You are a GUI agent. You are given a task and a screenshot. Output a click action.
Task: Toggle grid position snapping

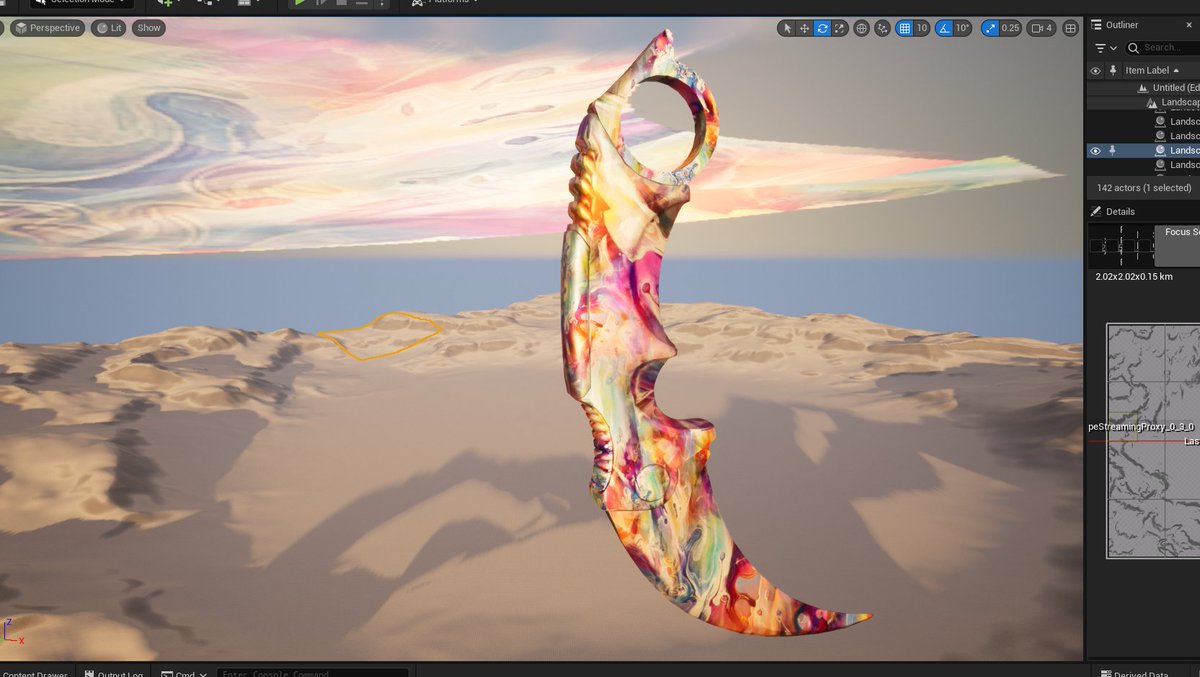[904, 28]
